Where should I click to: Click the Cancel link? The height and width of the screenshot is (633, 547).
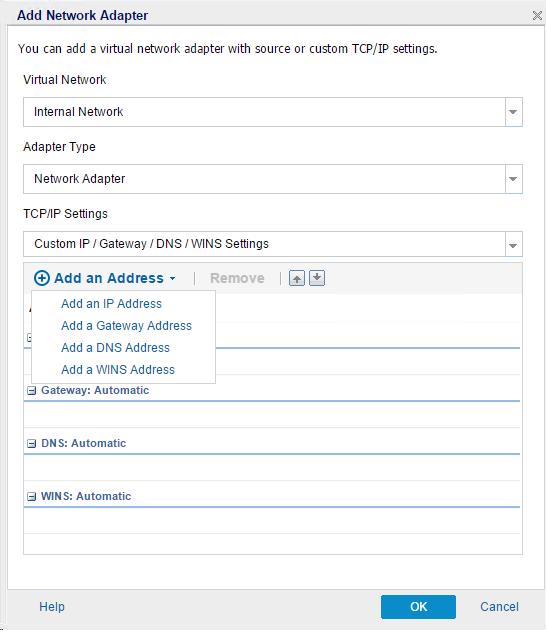(x=499, y=607)
